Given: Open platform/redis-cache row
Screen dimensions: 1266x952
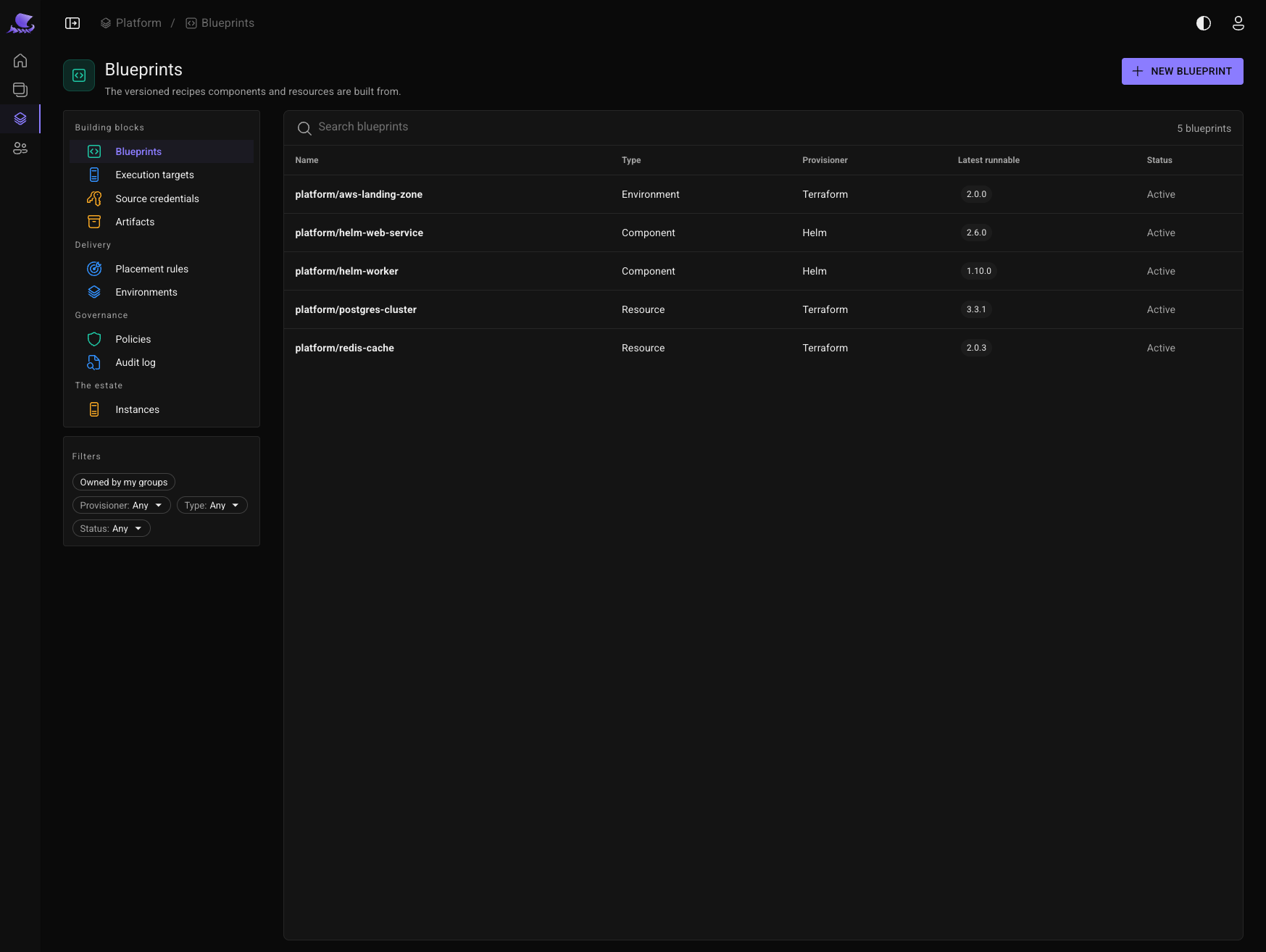Looking at the screenshot, I should (x=763, y=348).
